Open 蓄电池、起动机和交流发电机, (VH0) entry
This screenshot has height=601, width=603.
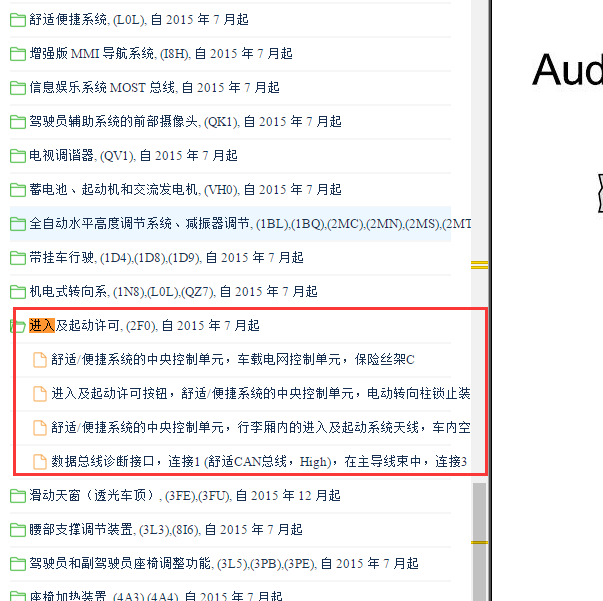[185, 189]
